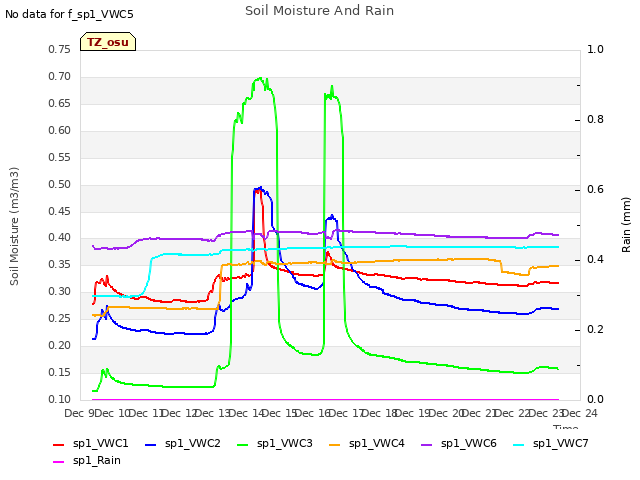Image resolution: width=640 pixels, height=480 pixels.
Task: Click the 0.0 right axis tick label
Action: coord(595,399)
